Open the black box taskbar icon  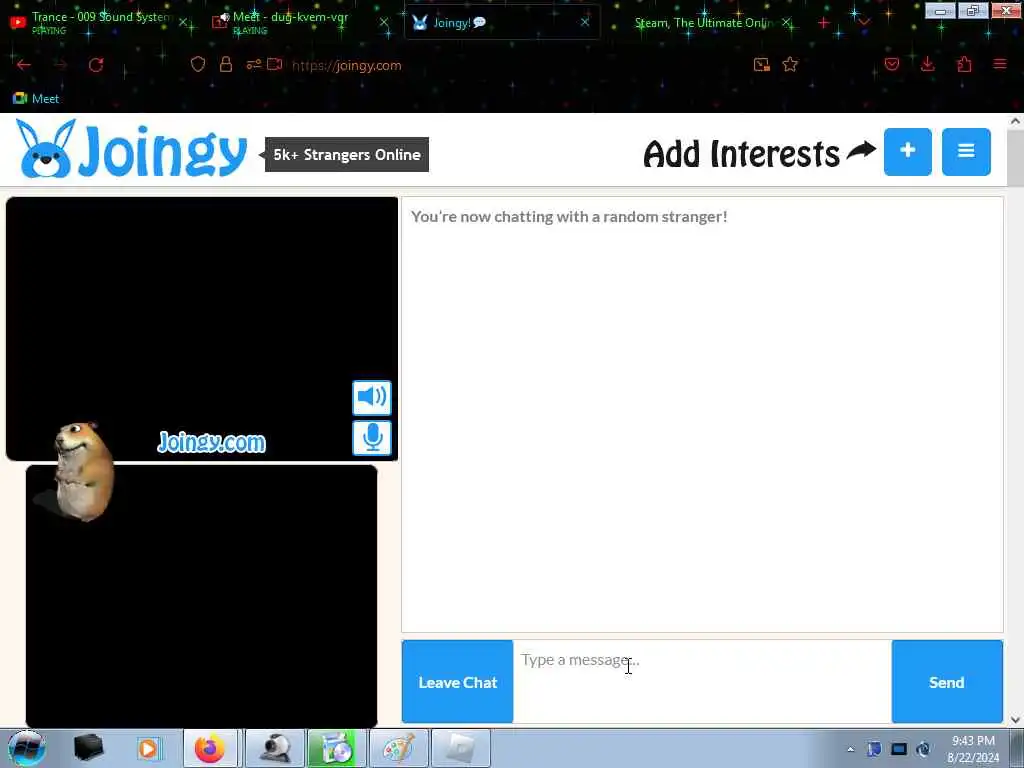(88, 748)
